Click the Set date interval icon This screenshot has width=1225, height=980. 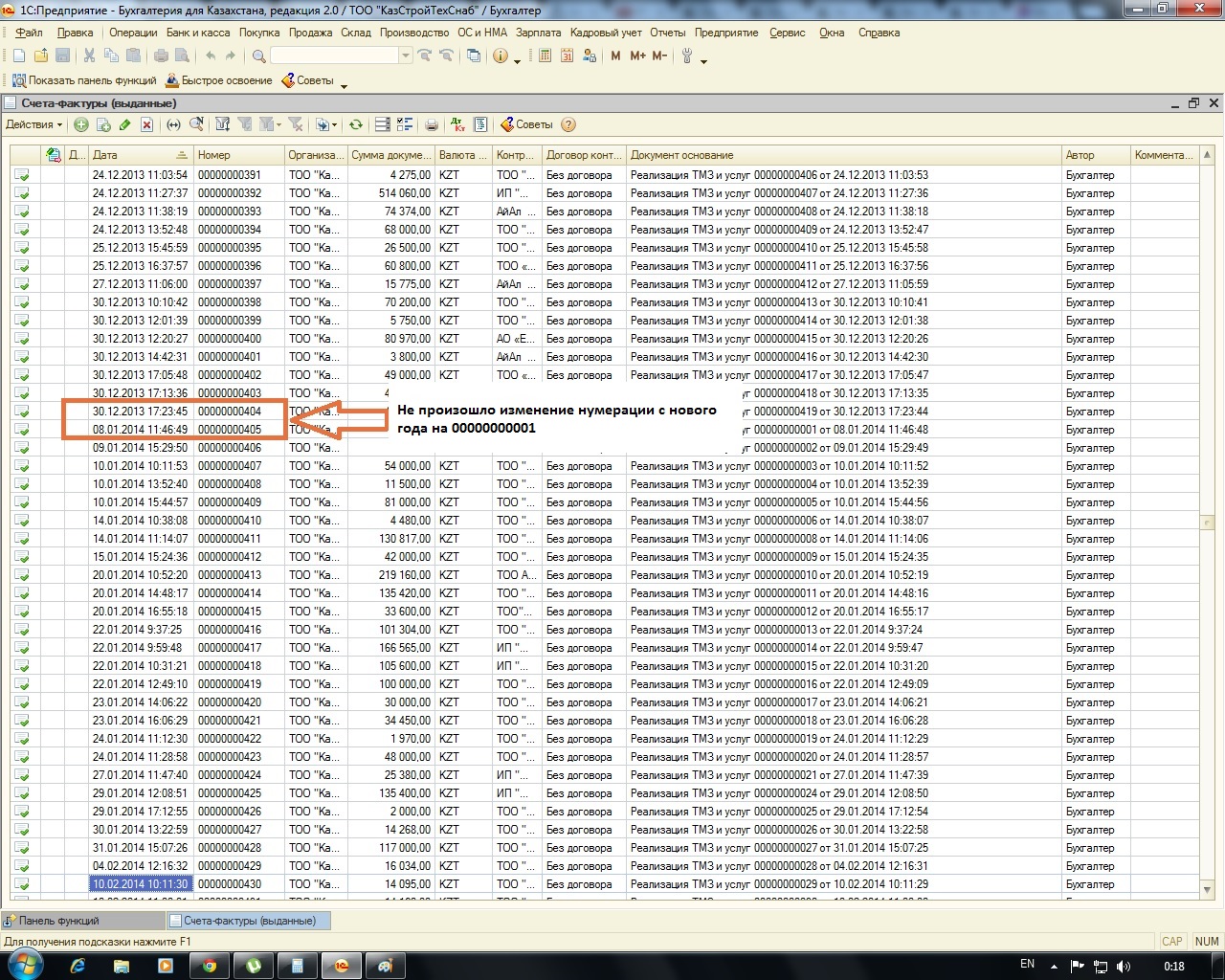(173, 124)
